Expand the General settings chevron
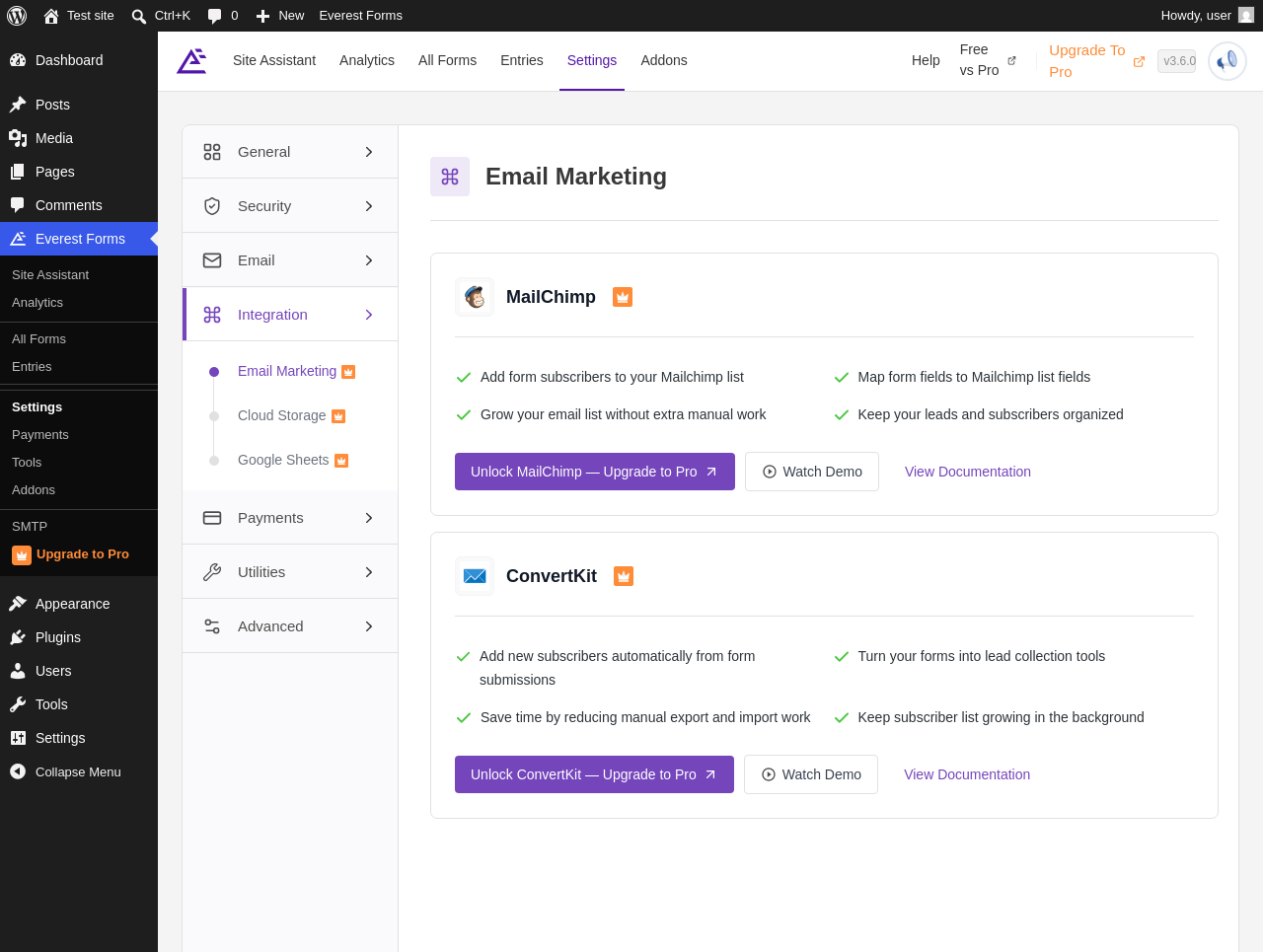Viewport: 1263px width, 952px height. tap(369, 152)
